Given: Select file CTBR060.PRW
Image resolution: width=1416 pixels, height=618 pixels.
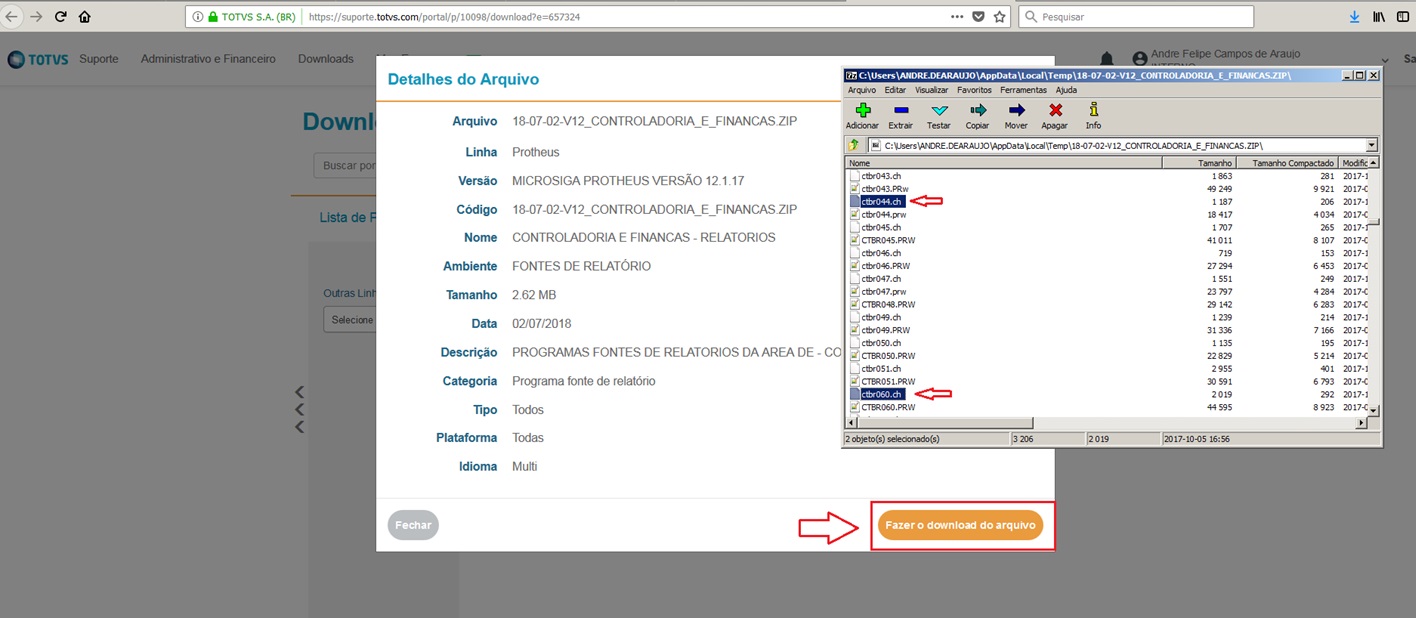Looking at the screenshot, I should (888, 407).
